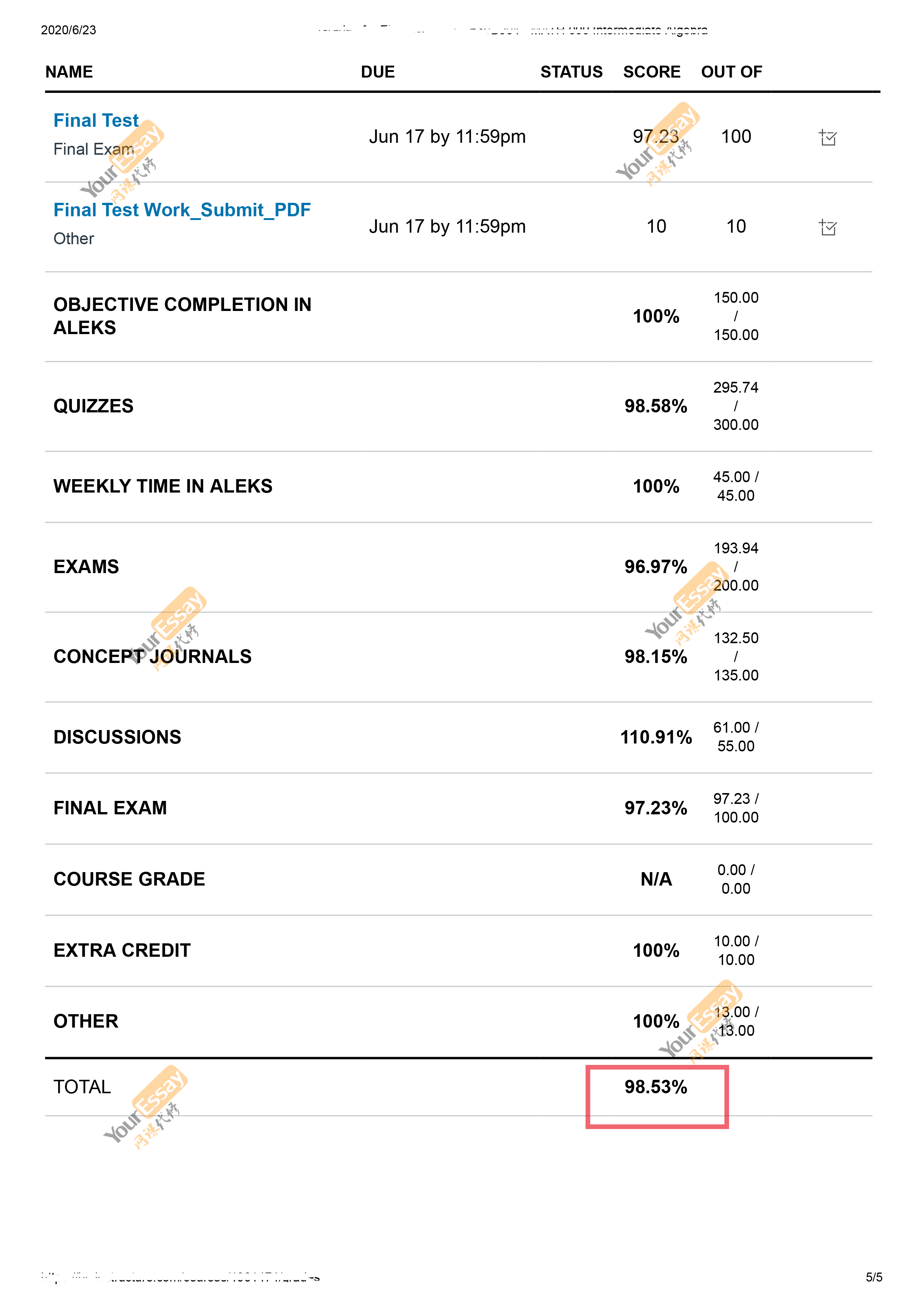
Task: Click the what-if score icon for Final Test Work_Submit_PDF
Action: click(827, 227)
